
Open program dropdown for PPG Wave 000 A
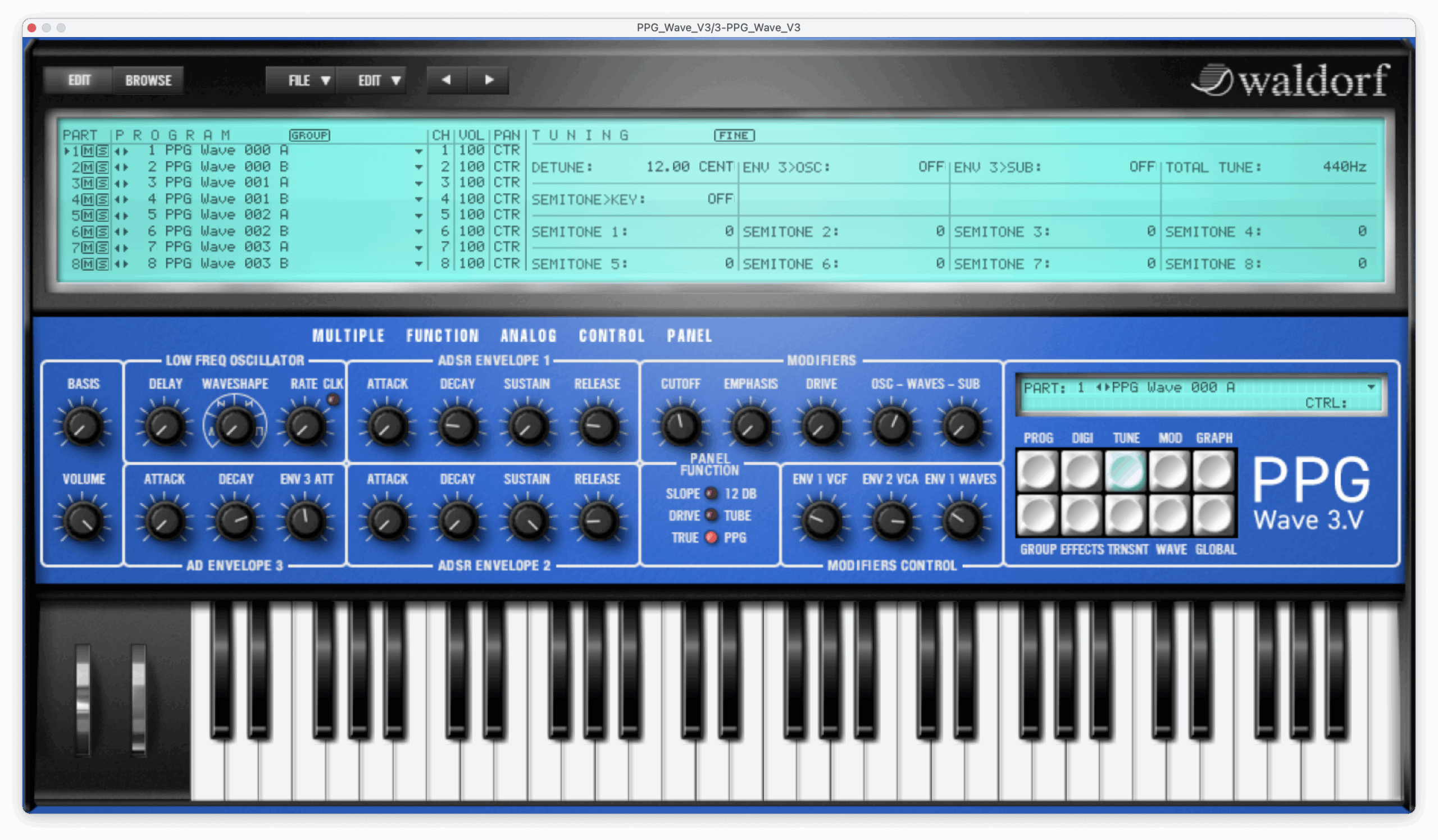click(419, 152)
